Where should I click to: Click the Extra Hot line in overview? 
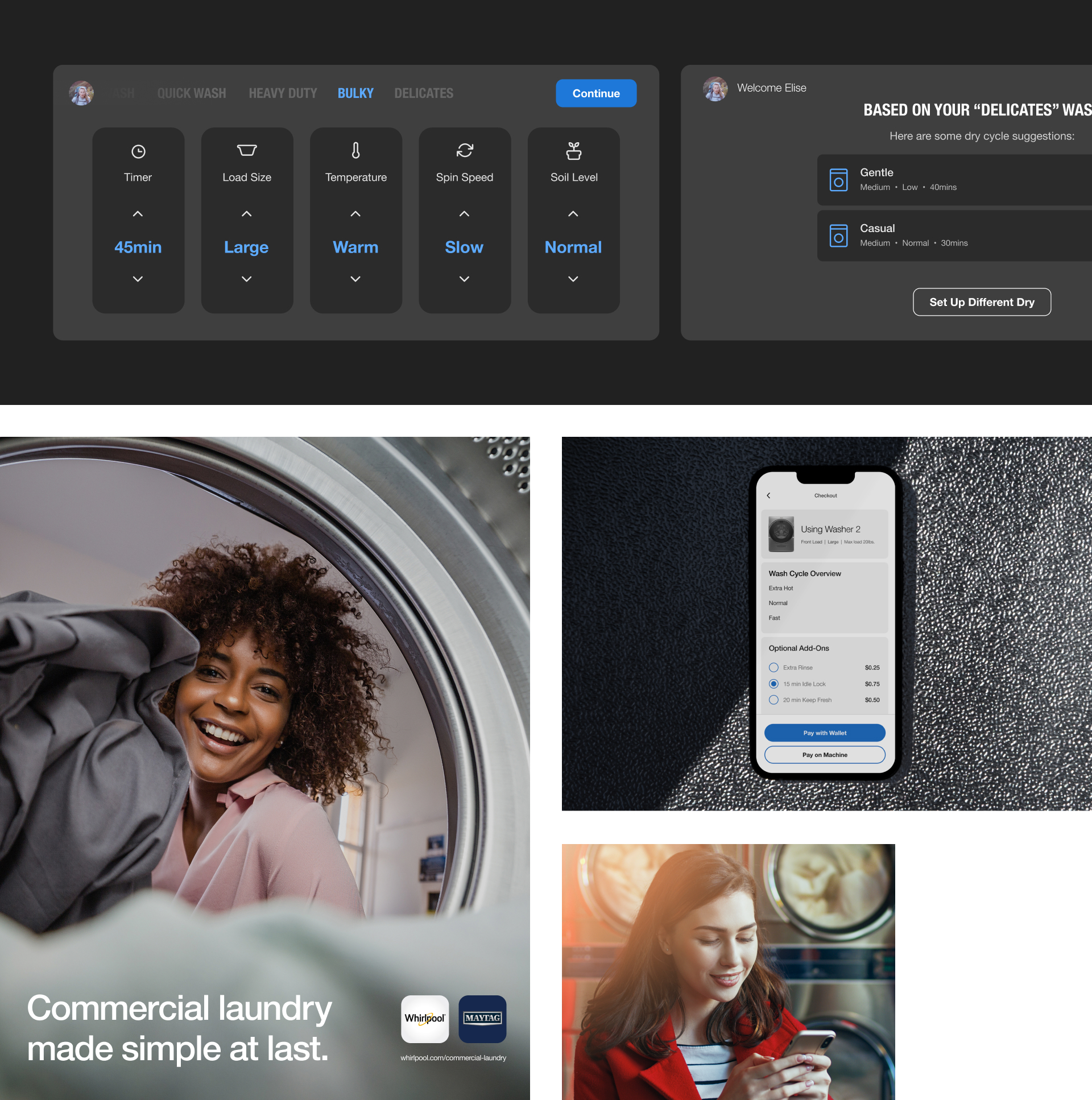pyautogui.click(x=780, y=588)
